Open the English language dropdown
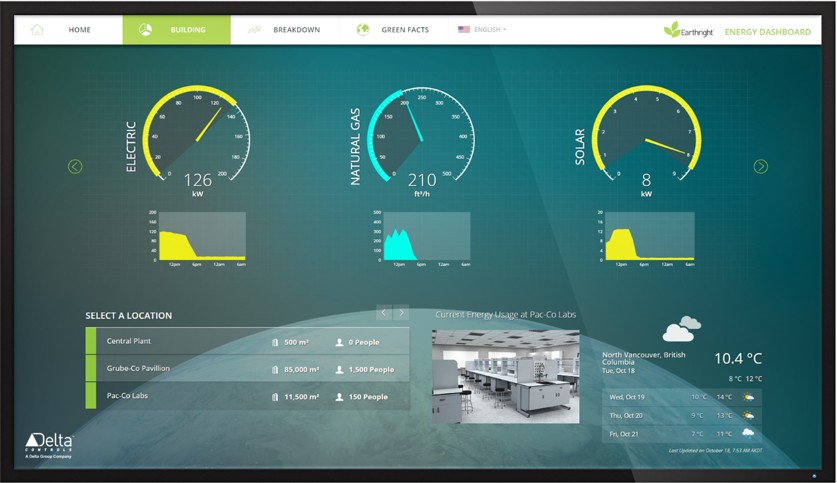 click(482, 30)
